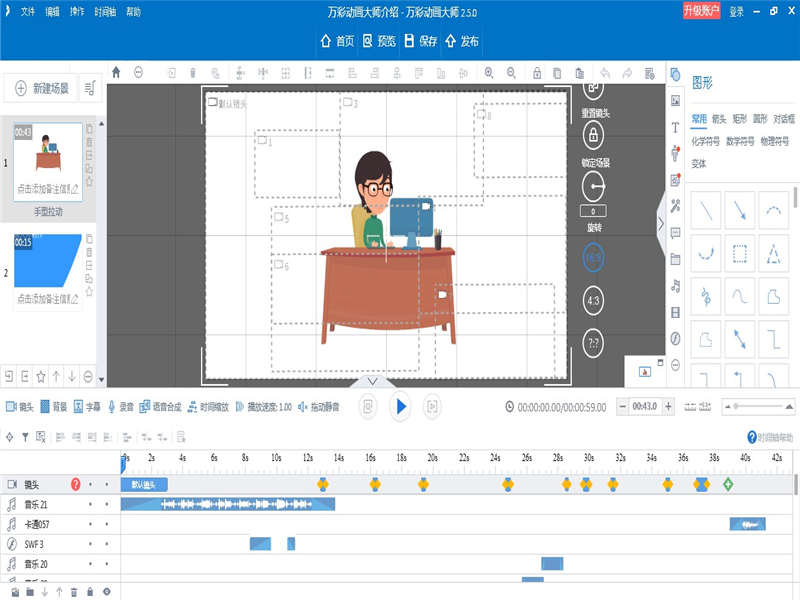Select the straight line shape
Screen dimensions: 800x600
pos(706,210)
